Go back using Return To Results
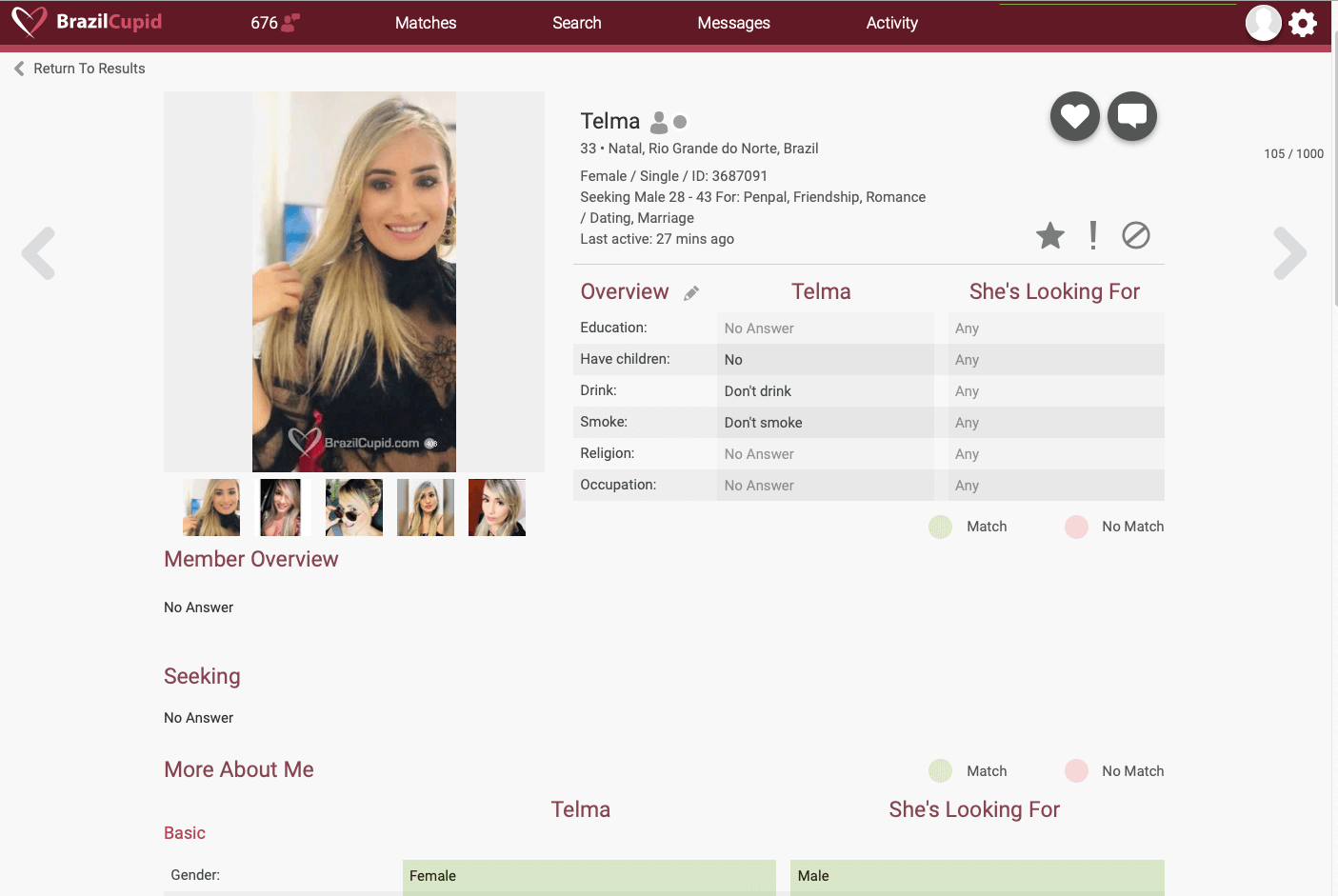The width and height of the screenshot is (1338, 896). coord(79,68)
